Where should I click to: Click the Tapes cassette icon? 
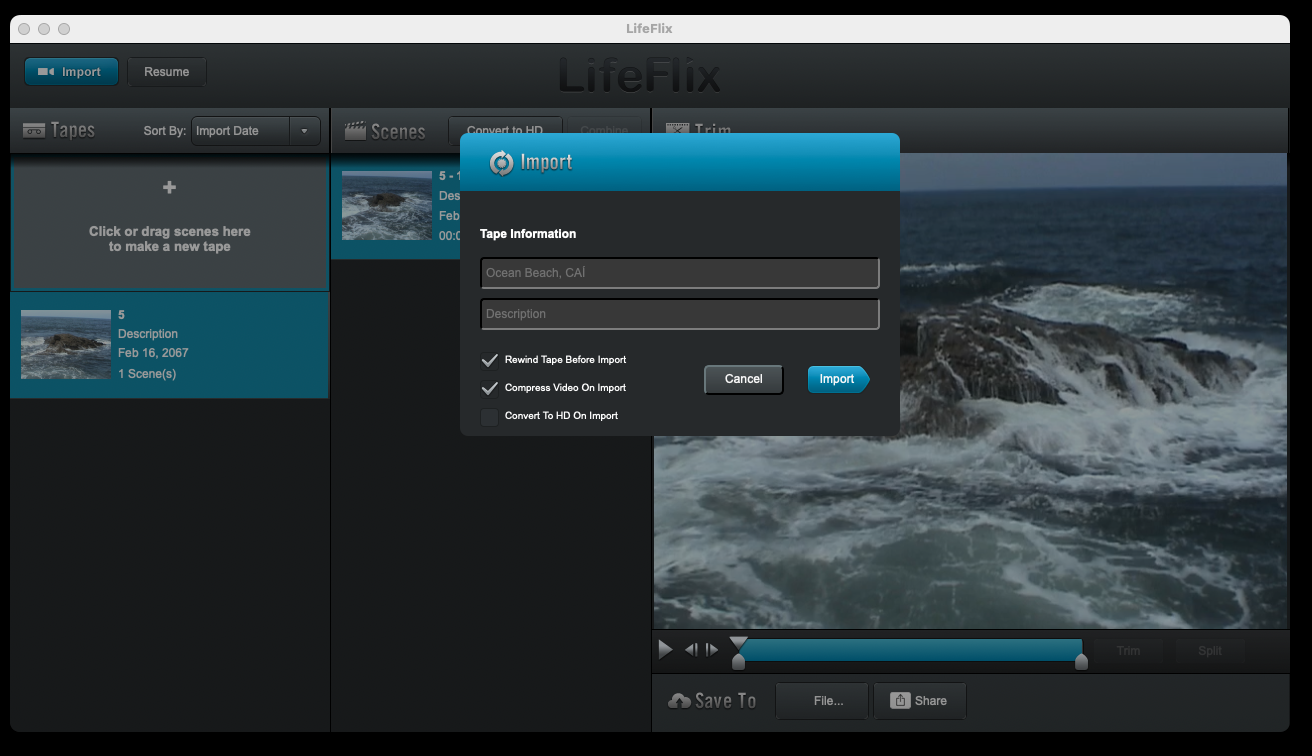click(x=34, y=131)
